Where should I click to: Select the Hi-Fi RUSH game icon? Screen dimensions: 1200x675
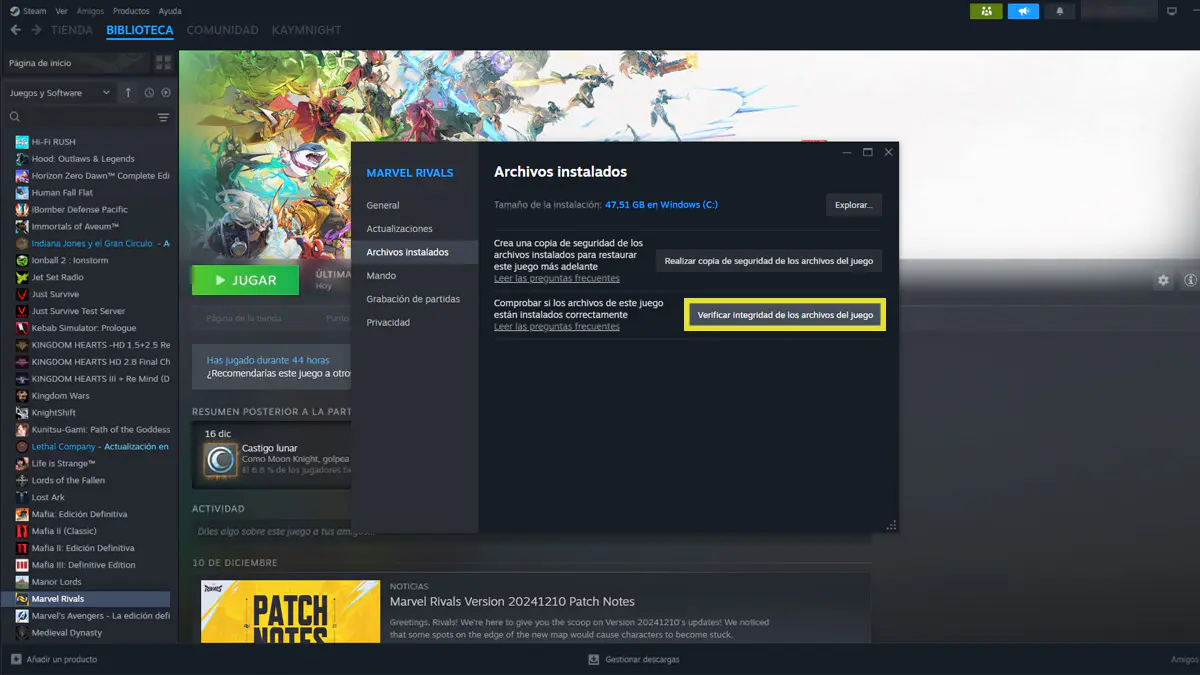(x=22, y=142)
